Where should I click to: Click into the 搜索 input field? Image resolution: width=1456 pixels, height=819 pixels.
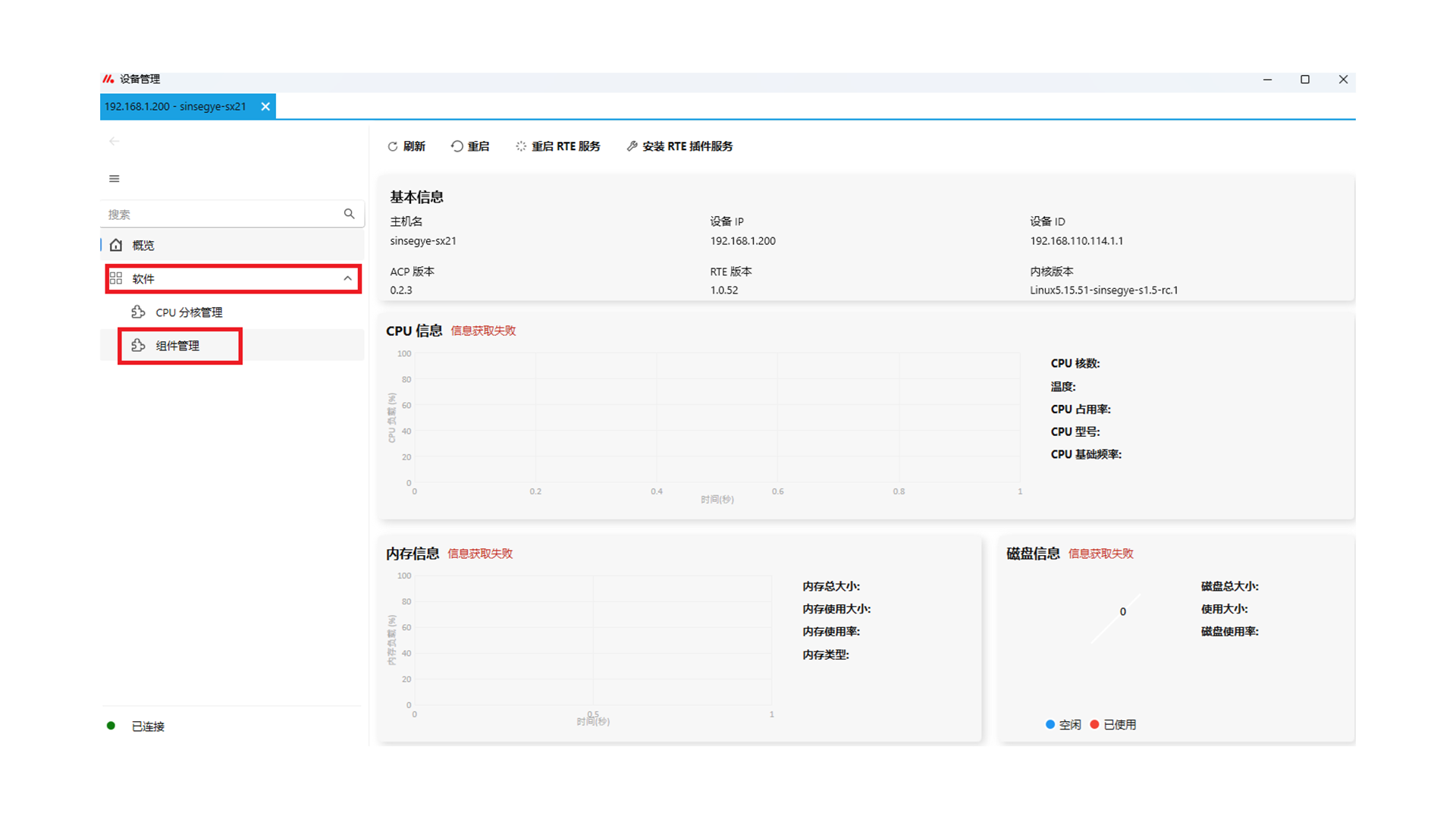(x=220, y=215)
